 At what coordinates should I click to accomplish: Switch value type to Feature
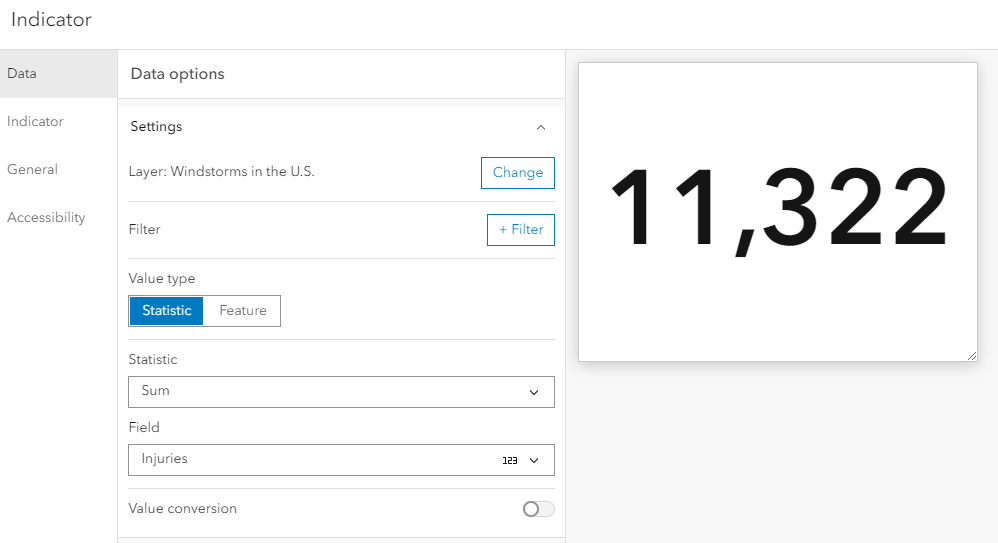coord(243,311)
